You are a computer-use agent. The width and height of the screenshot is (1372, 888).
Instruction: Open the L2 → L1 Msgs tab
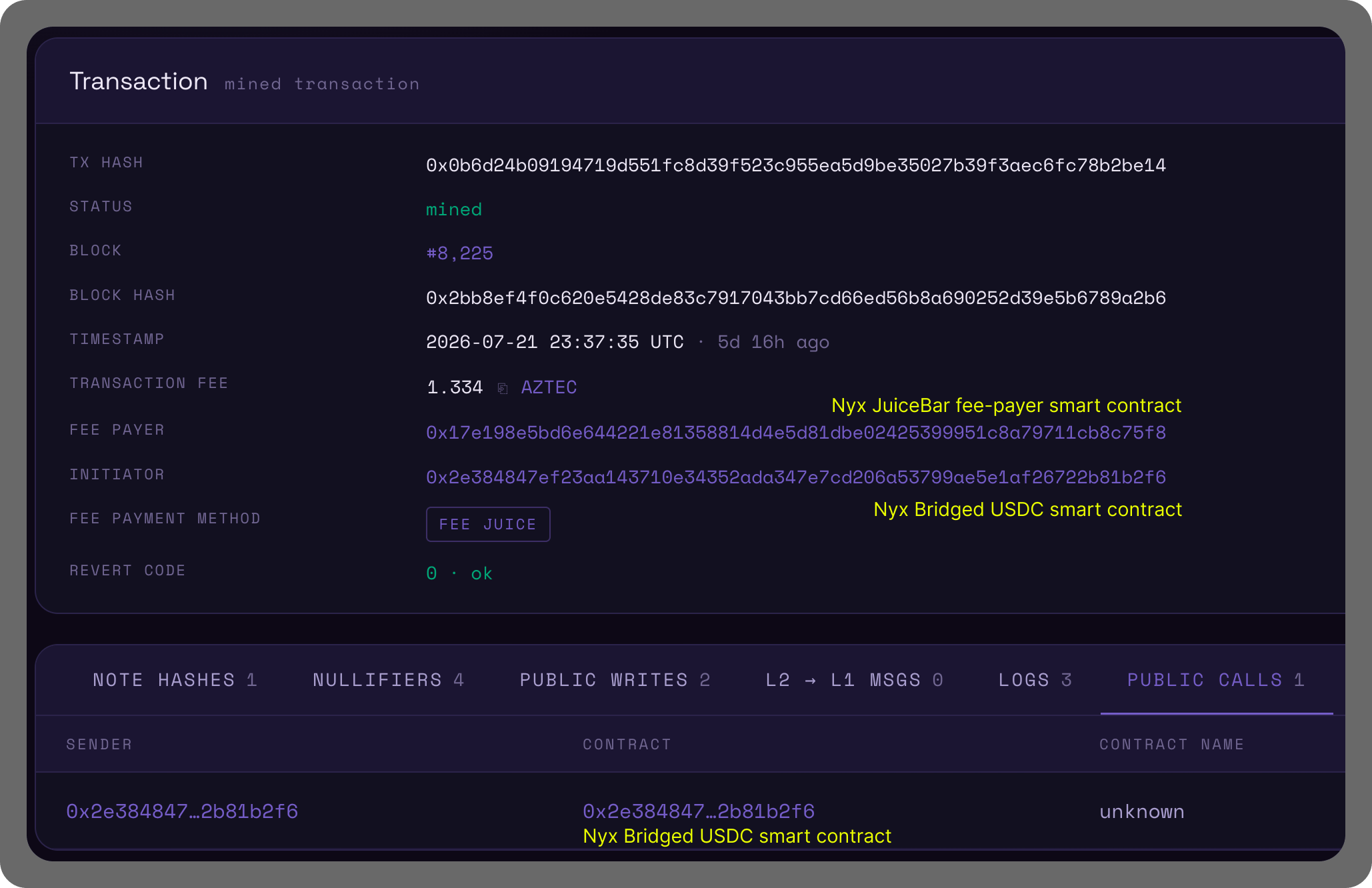coord(854,680)
